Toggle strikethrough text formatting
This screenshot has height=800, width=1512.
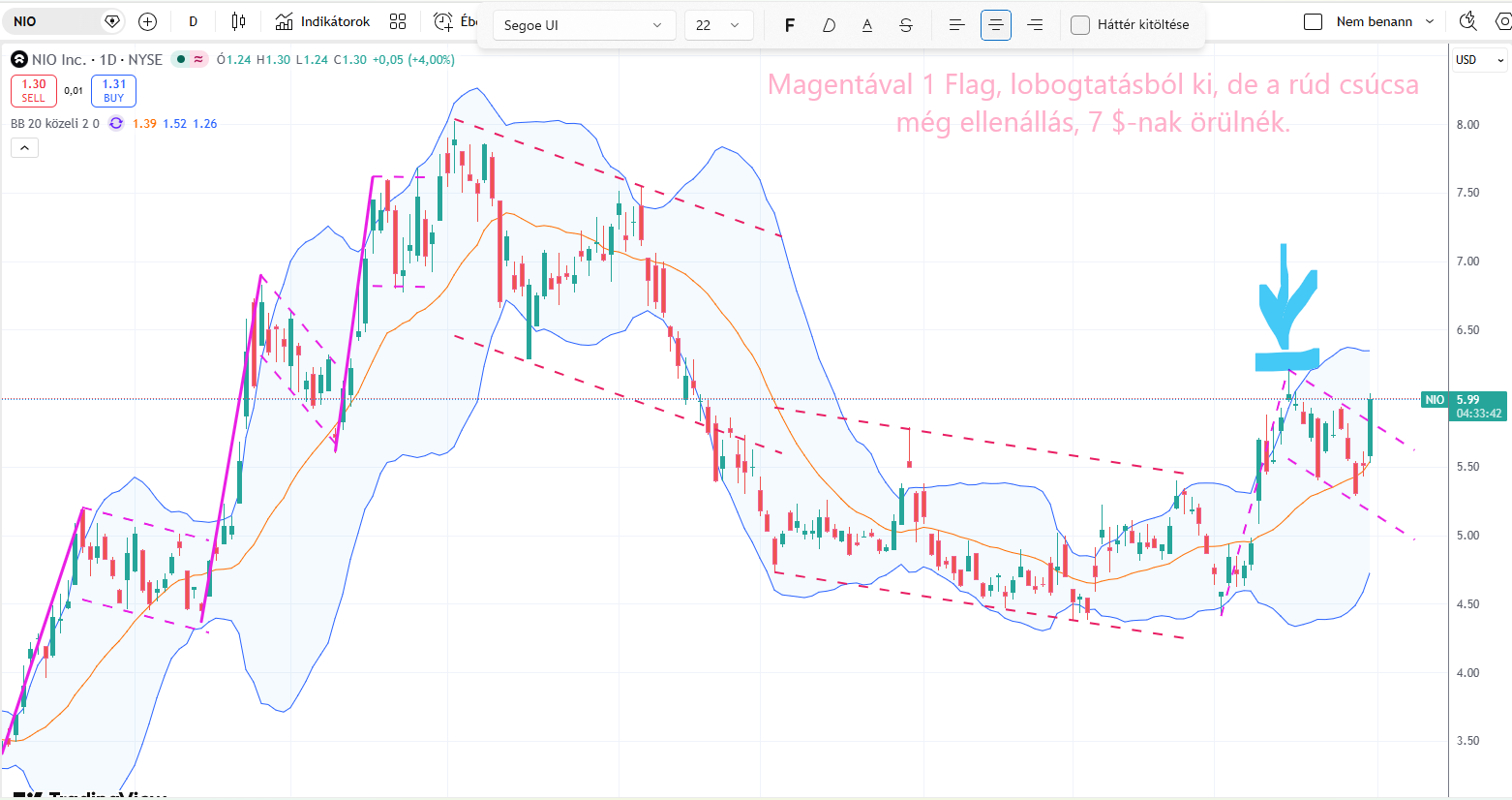point(906,25)
